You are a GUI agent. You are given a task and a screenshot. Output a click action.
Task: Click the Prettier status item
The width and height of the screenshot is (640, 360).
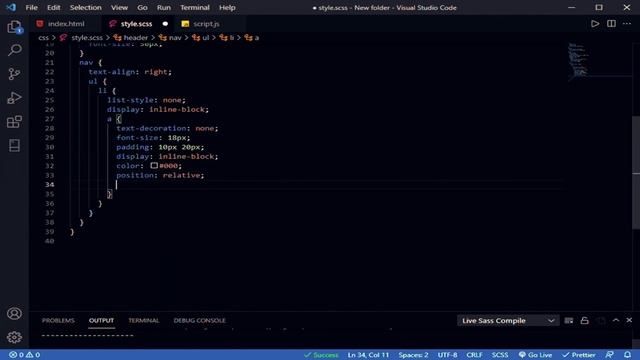pos(579,355)
